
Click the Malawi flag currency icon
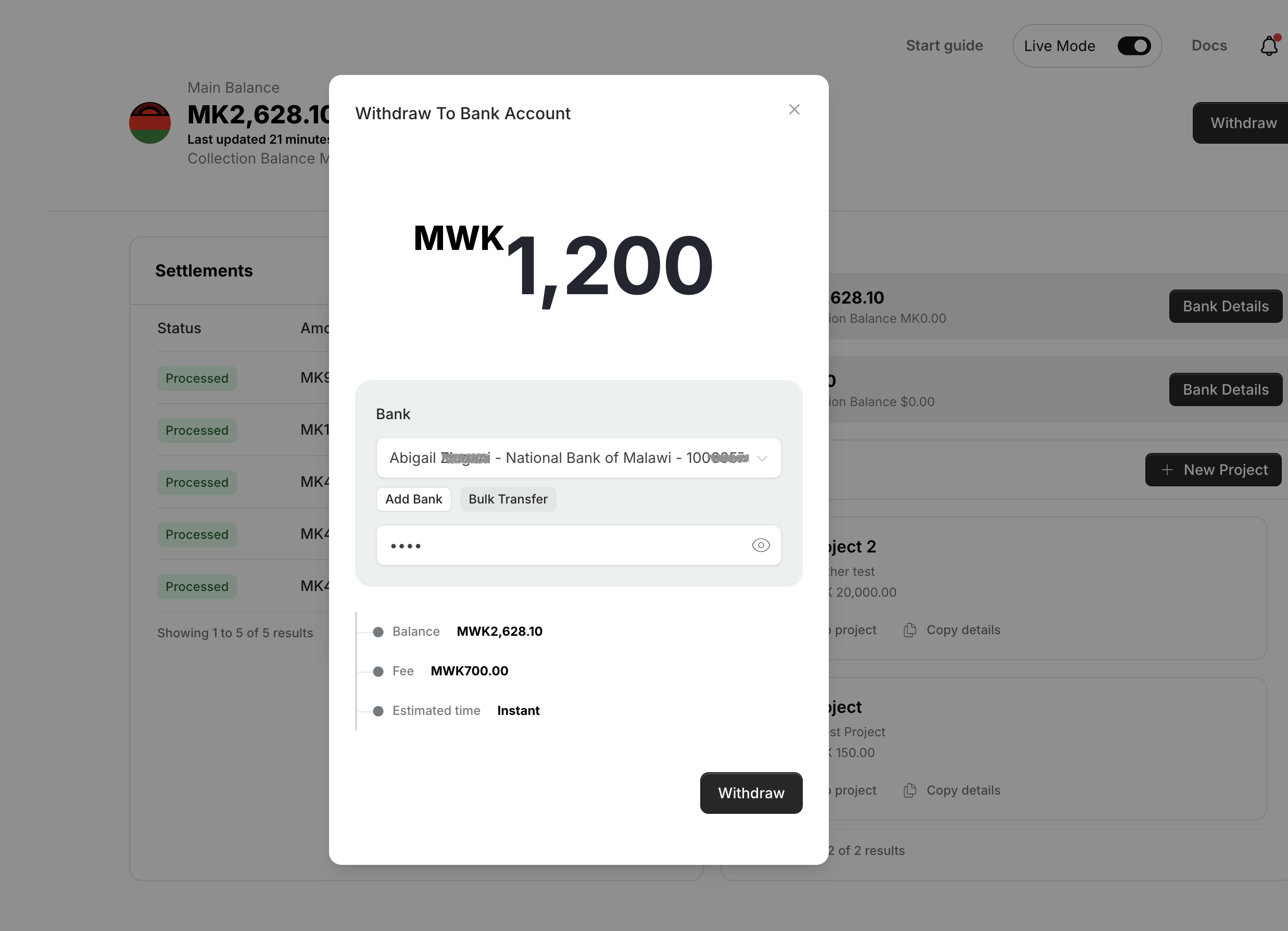click(150, 123)
